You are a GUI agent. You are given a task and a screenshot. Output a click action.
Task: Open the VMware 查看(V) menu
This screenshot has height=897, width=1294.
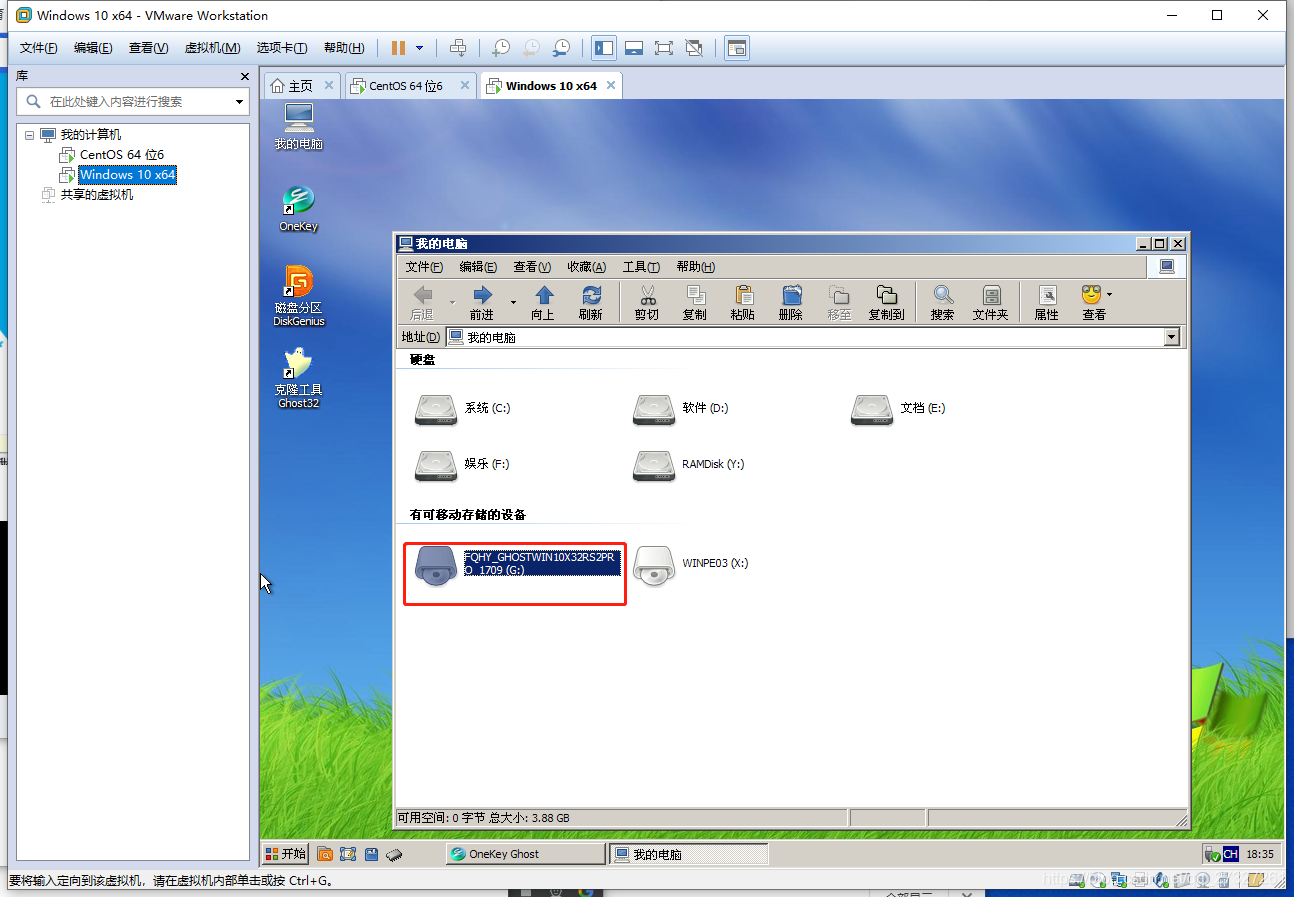148,48
